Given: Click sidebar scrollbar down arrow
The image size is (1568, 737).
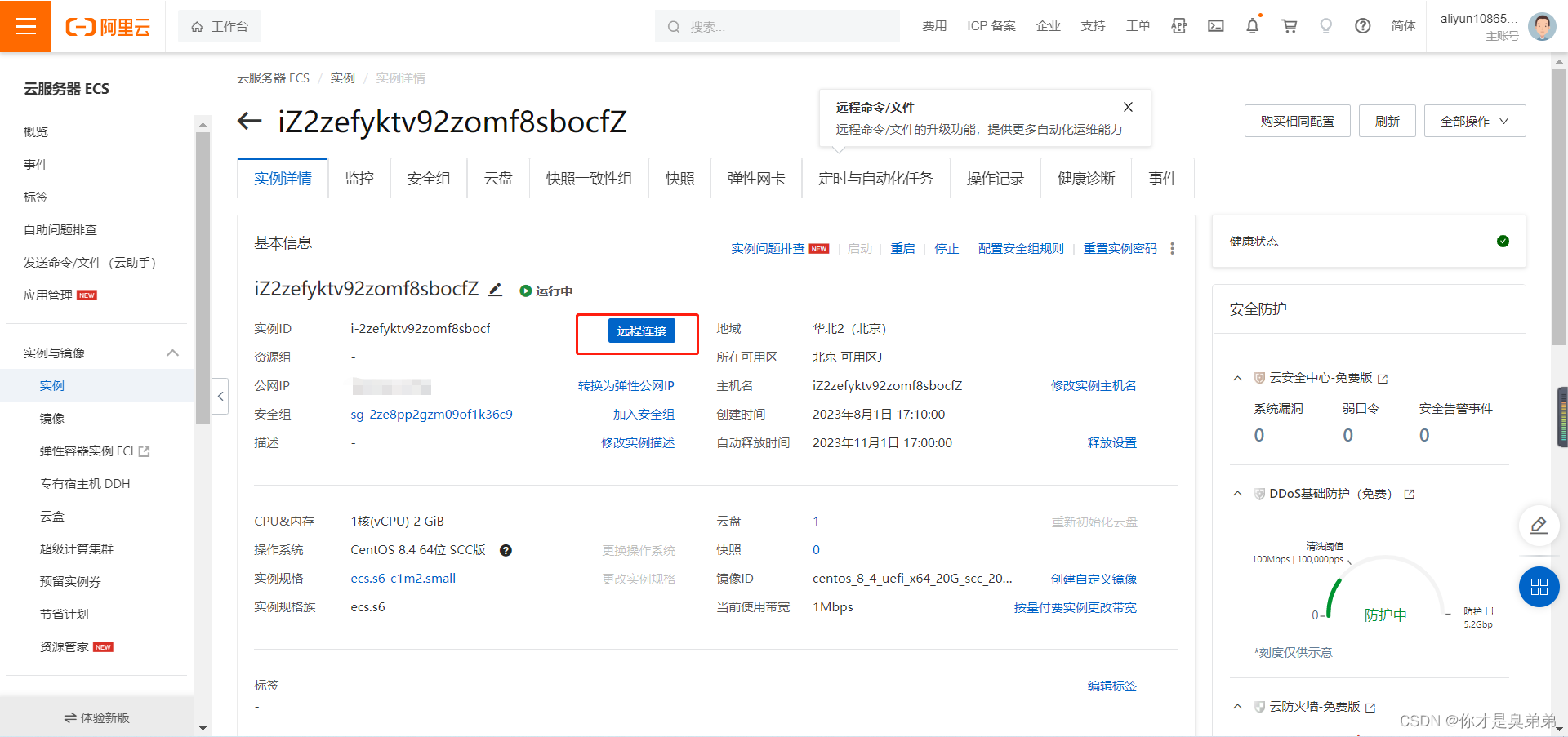Looking at the screenshot, I should coord(203,728).
